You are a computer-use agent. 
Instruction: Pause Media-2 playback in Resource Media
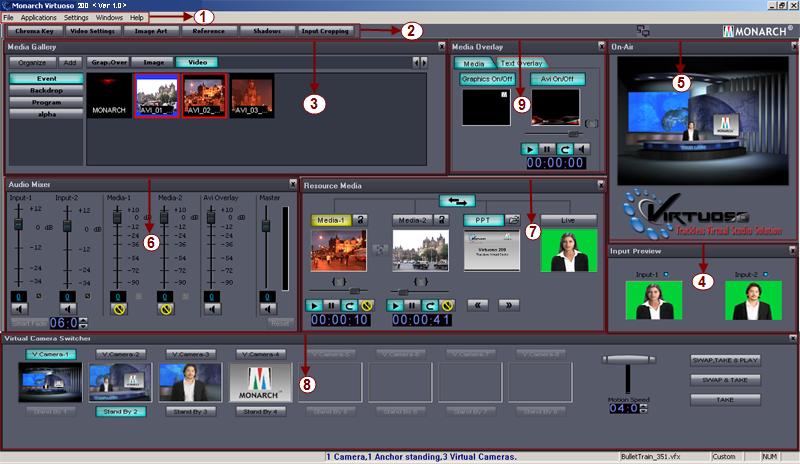point(412,305)
